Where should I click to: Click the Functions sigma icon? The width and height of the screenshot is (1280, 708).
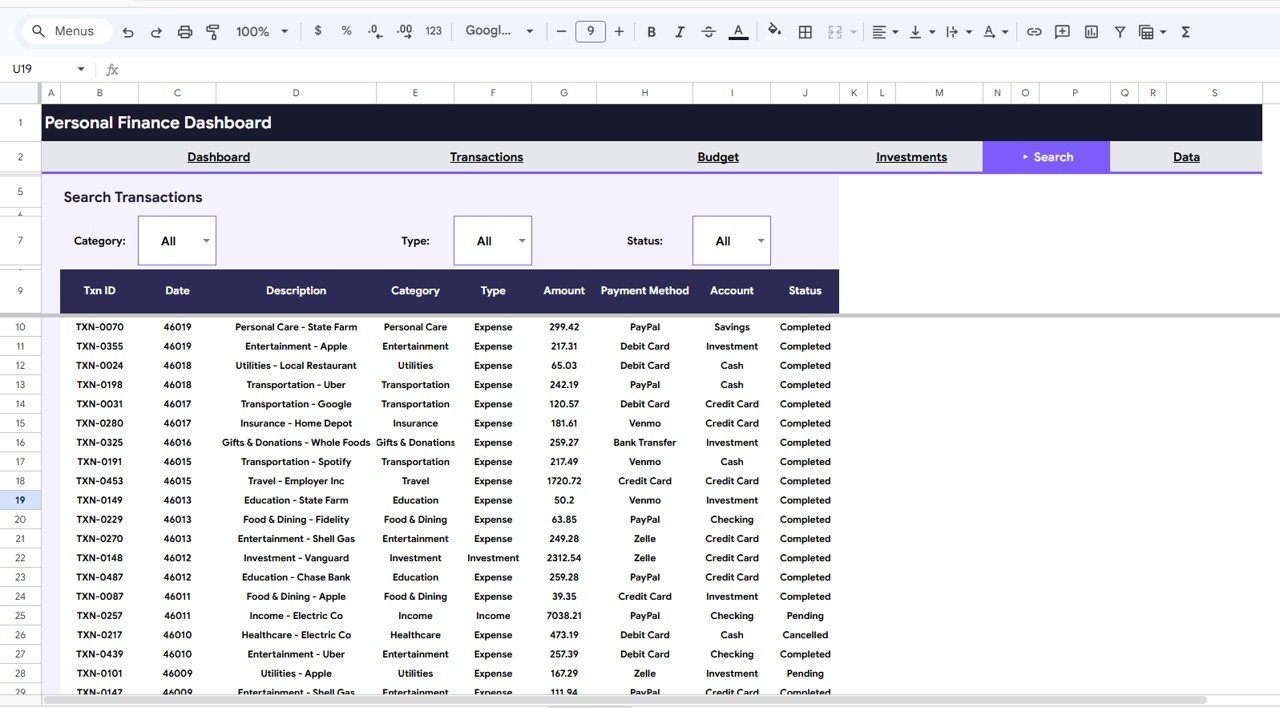coord(1184,31)
